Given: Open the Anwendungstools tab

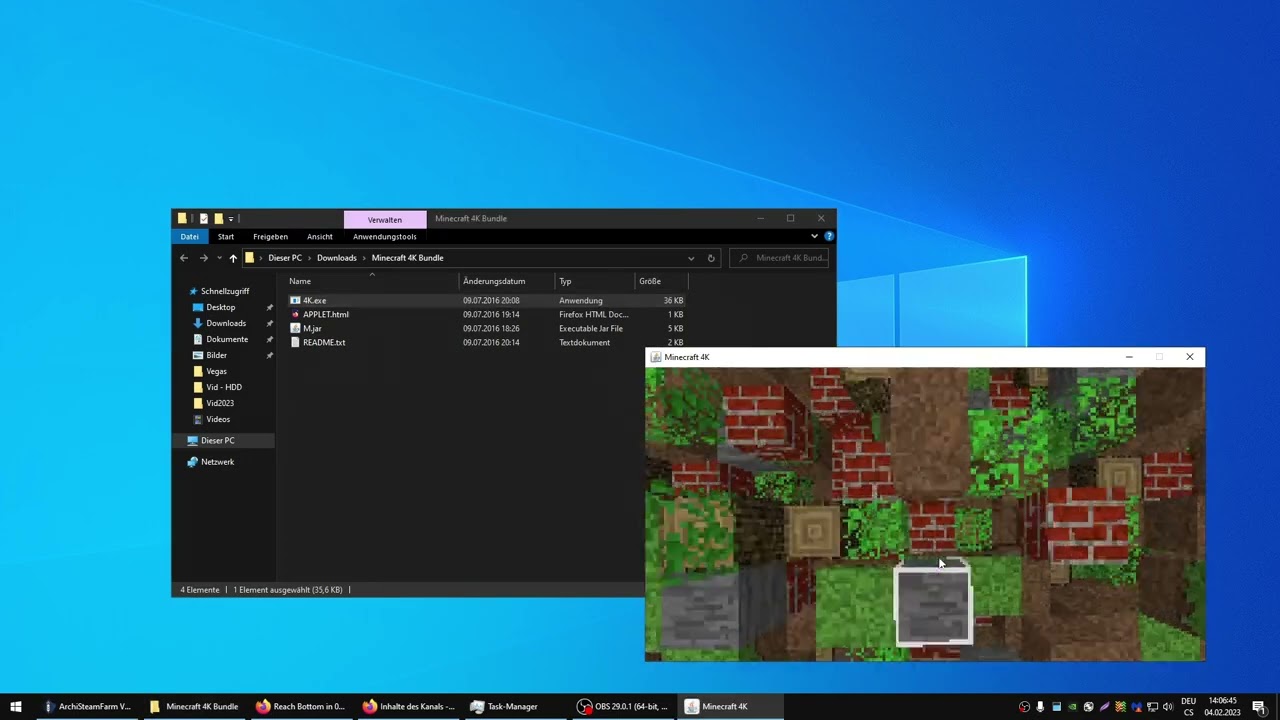Looking at the screenshot, I should point(385,236).
